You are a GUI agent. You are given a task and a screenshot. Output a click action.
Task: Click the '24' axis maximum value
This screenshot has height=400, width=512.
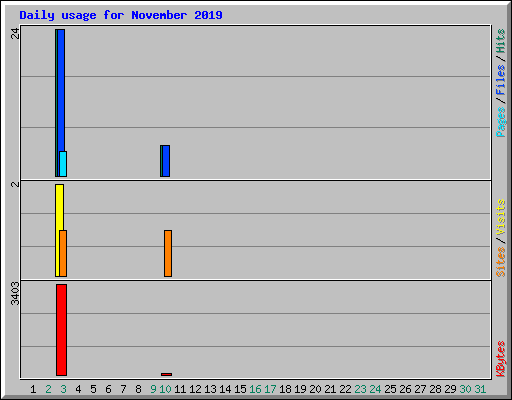(15, 34)
